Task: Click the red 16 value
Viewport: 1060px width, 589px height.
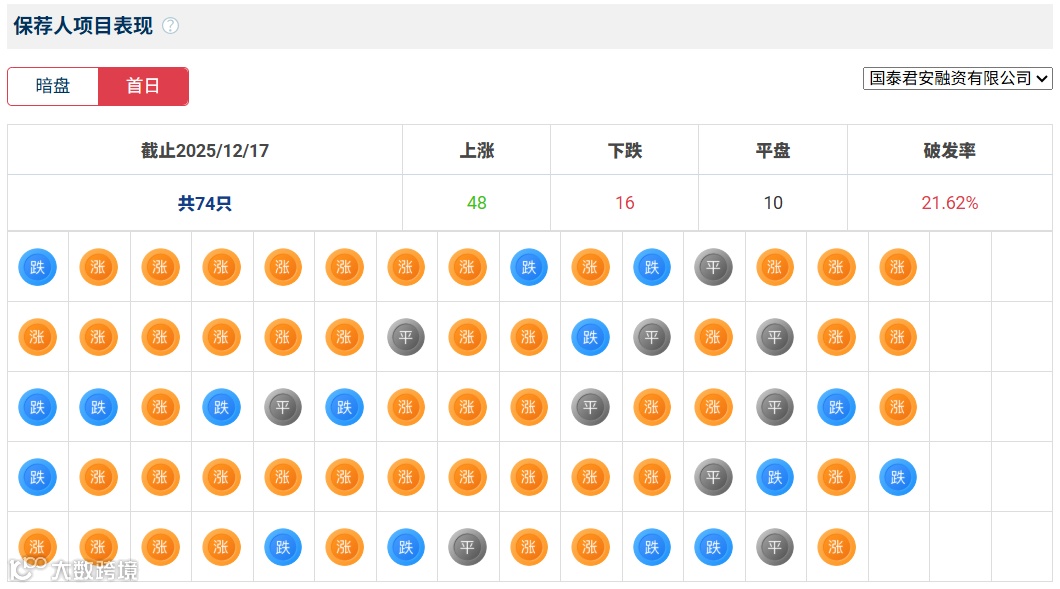Action: tap(625, 203)
